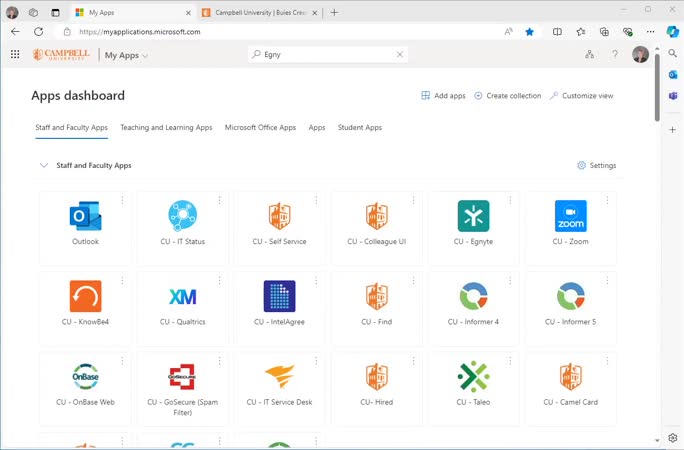Click the Microsoft app launcher waffle icon
Viewport: 684px width, 450px height.
click(x=15, y=55)
